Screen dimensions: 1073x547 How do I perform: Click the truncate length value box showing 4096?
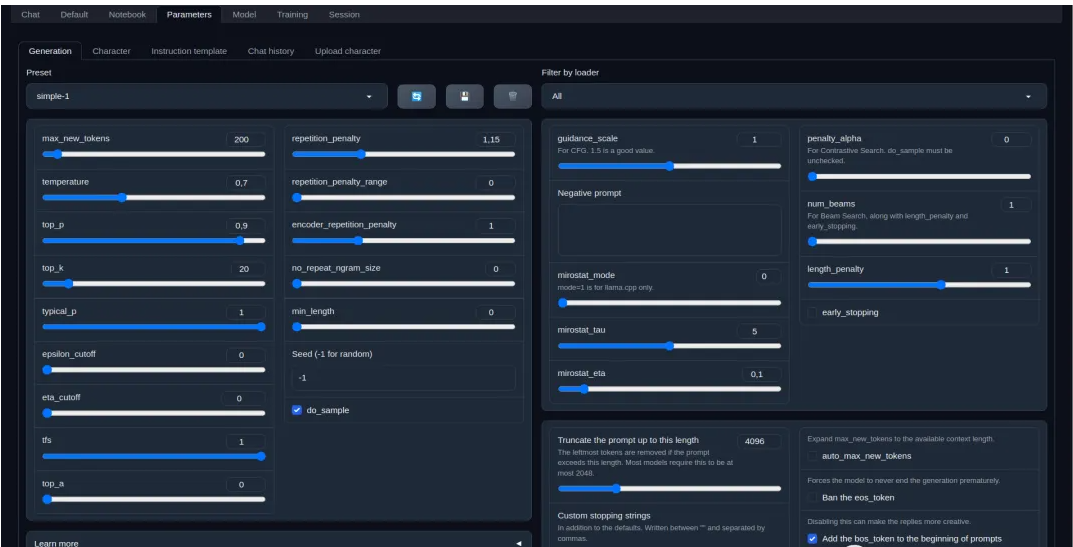[759, 442]
